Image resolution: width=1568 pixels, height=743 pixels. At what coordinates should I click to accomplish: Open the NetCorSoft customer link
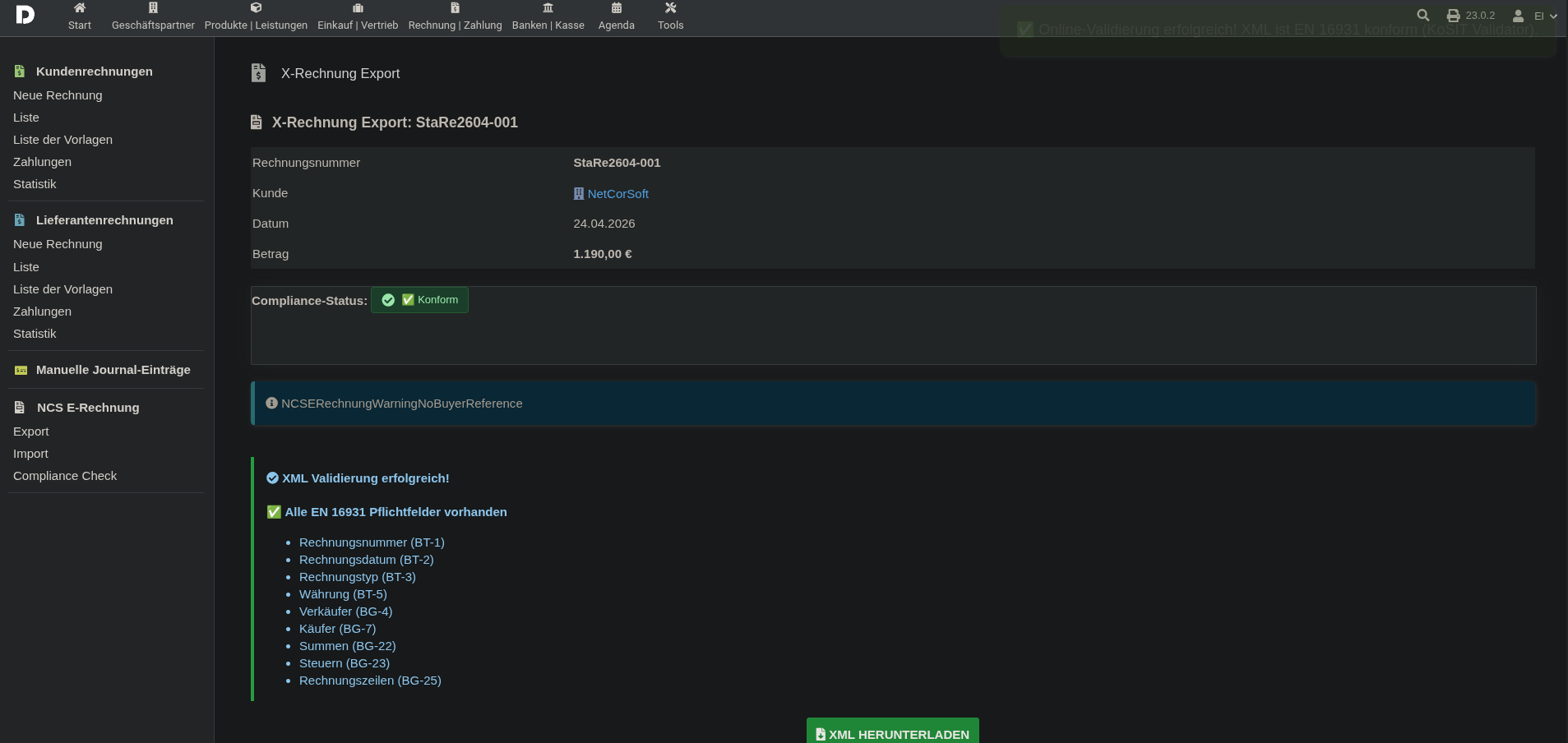click(x=617, y=194)
